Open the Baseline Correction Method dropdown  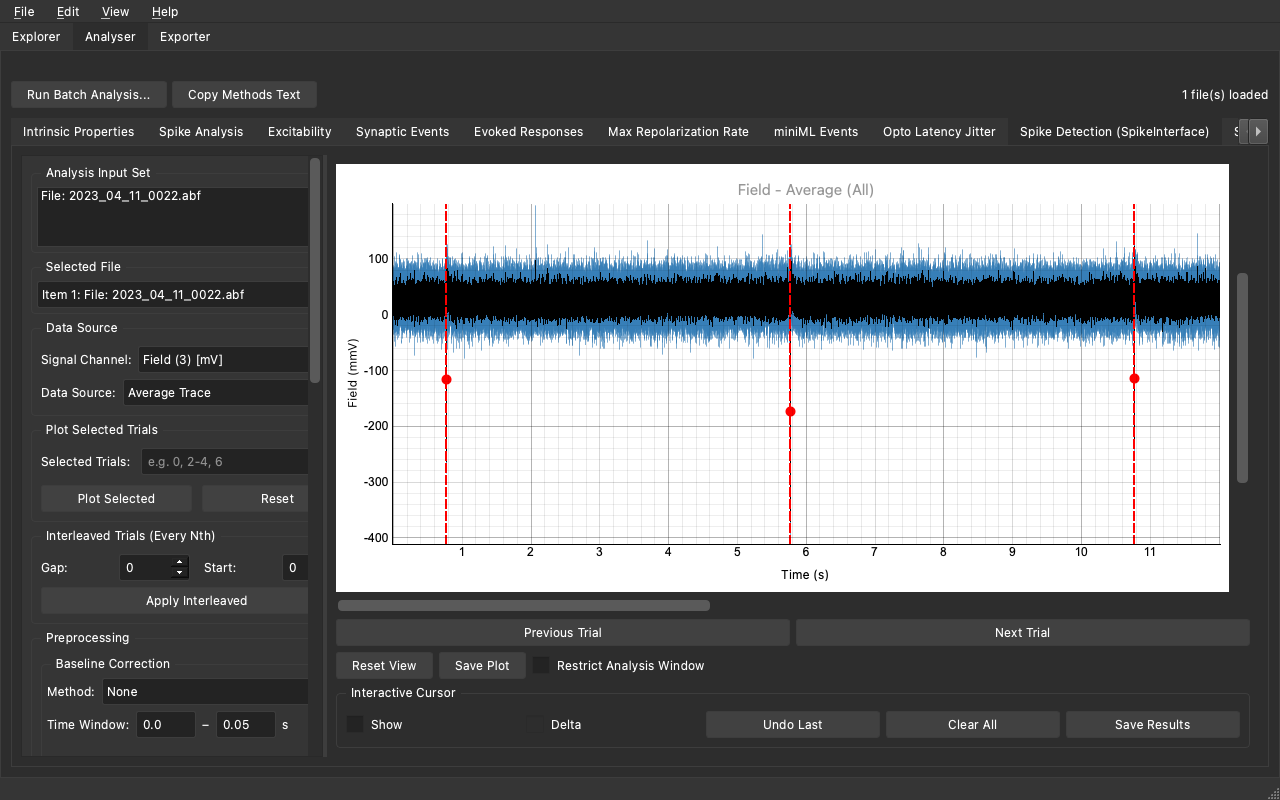coord(206,692)
